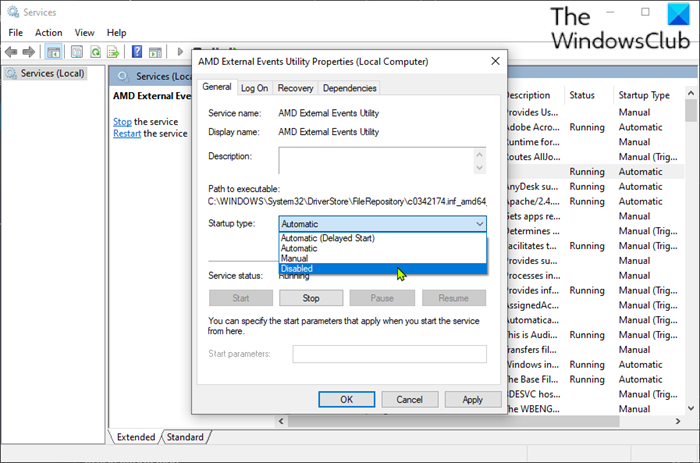
Task: Open the blue Help question-mark icon
Action: (137, 52)
